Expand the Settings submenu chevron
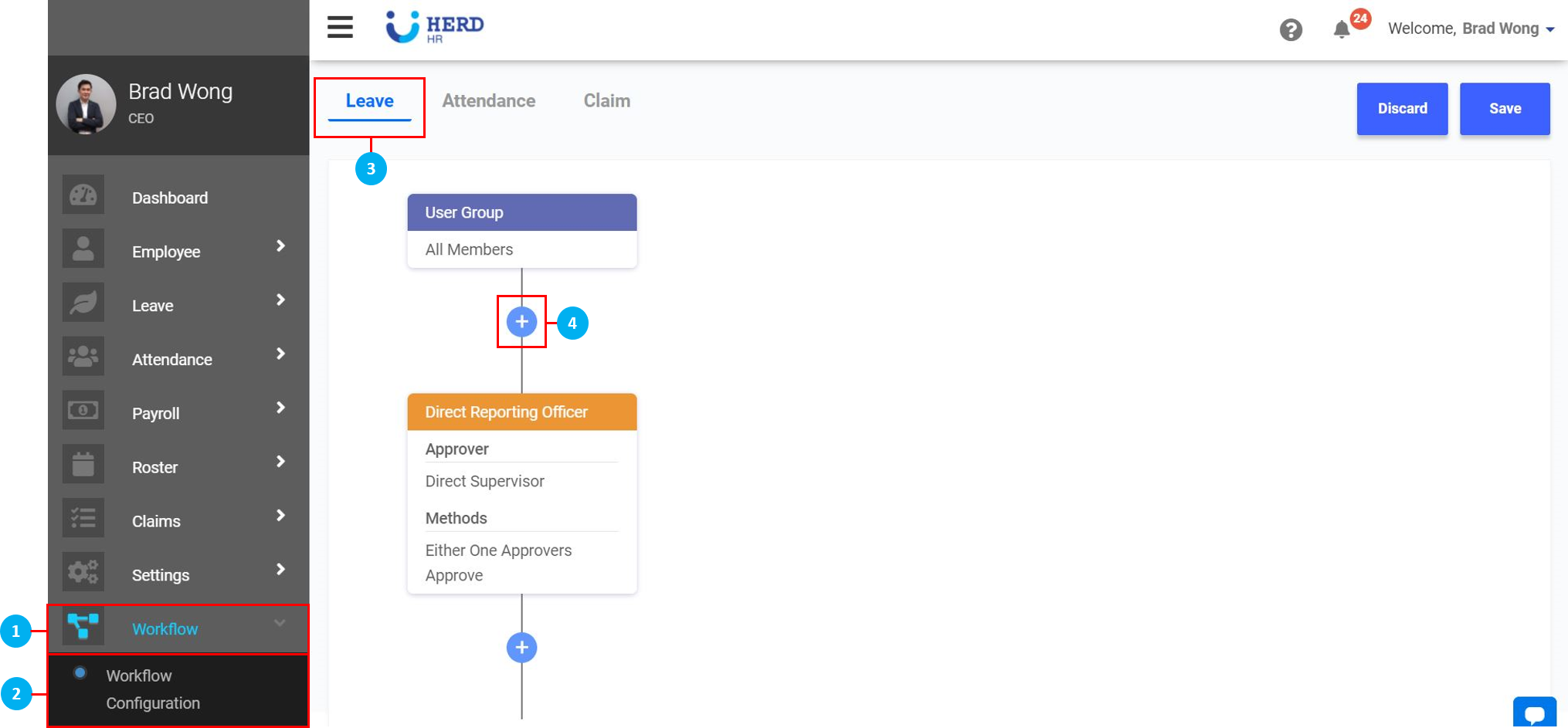This screenshot has height=728, width=1568. (280, 569)
